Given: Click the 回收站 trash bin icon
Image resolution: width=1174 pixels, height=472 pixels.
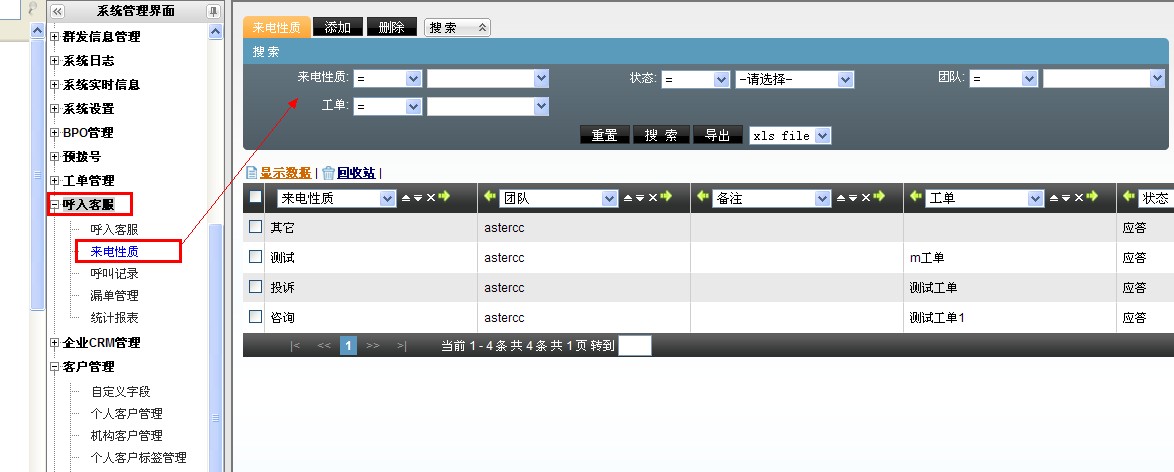Looking at the screenshot, I should 328,173.
